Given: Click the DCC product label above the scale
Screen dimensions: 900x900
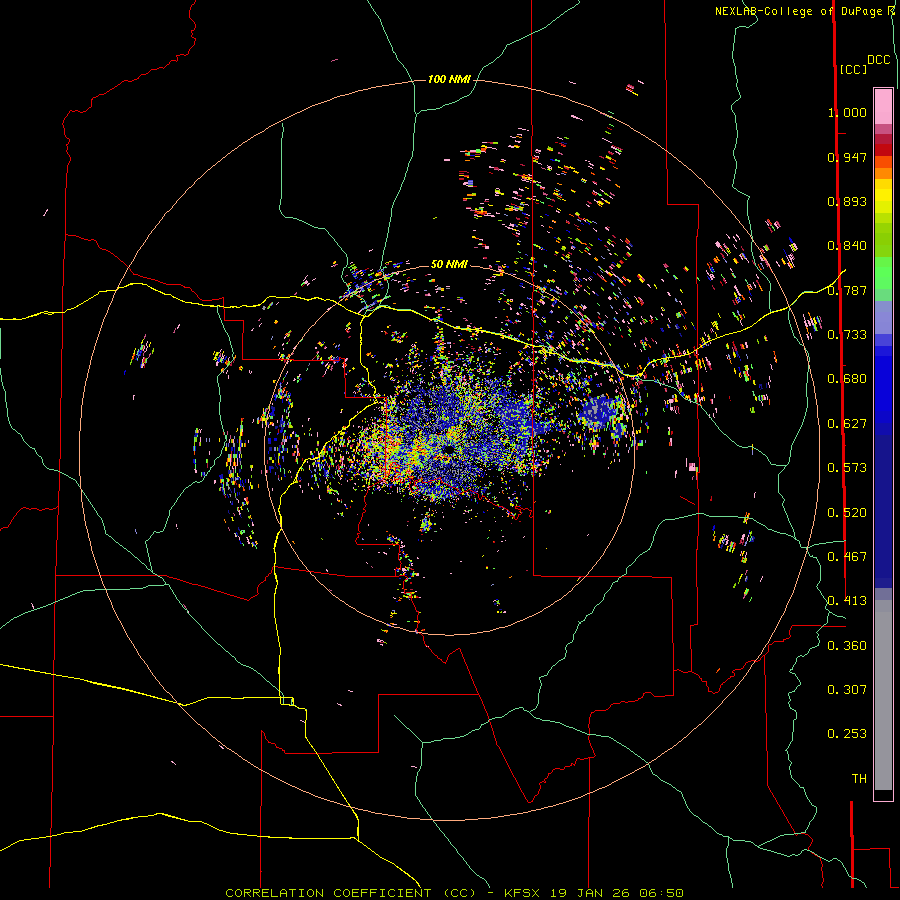Looking at the screenshot, I should click(878, 60).
